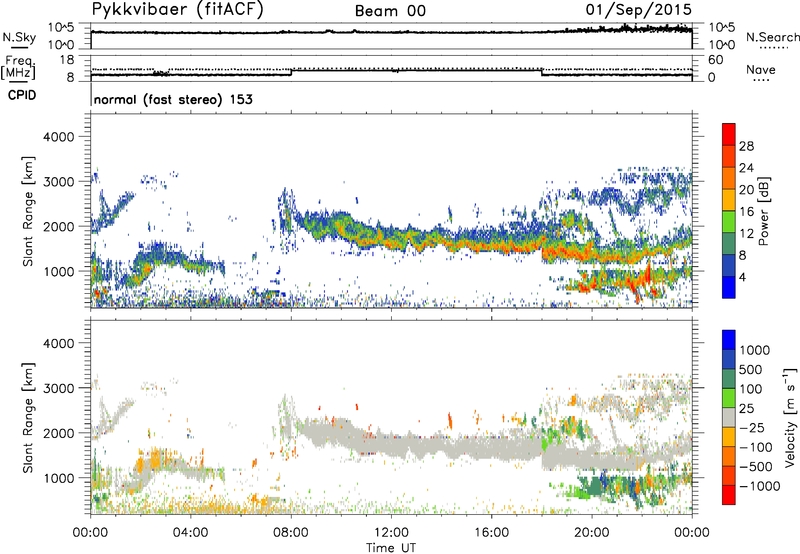Image resolution: width=800 pixels, height=554 pixels.
Task: Click the Slant Range [km] label of velocity panel
Action: tap(29, 417)
